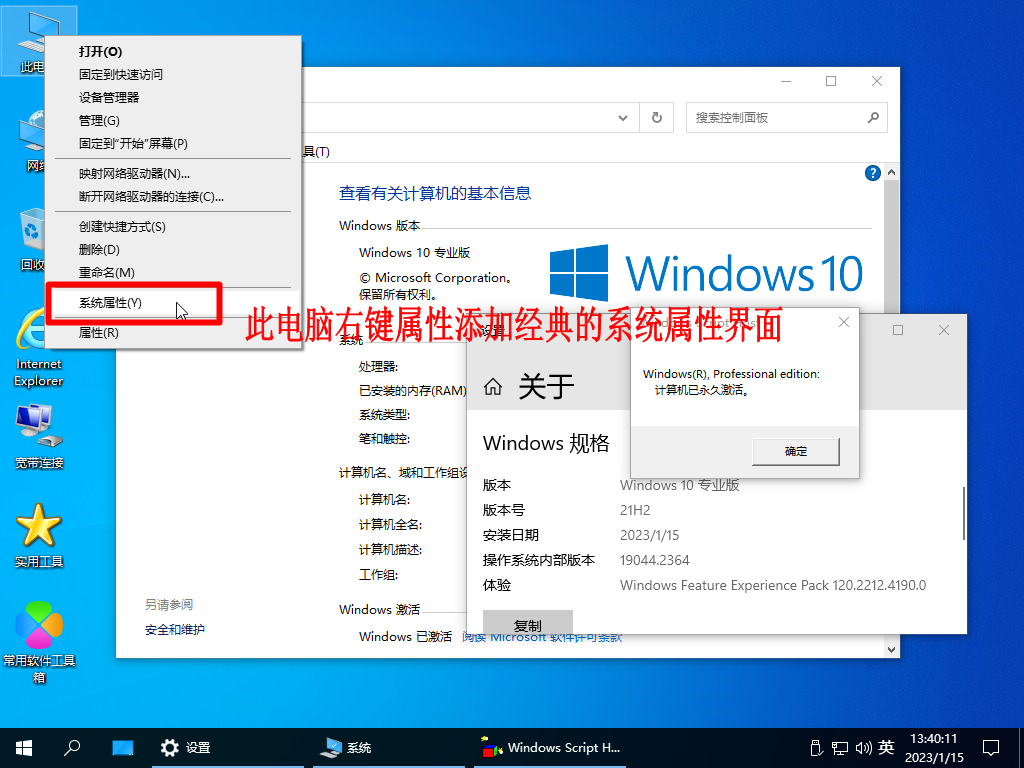Switch to Windows Script Host taskbar item
This screenshot has width=1024, height=768.
tap(549, 748)
